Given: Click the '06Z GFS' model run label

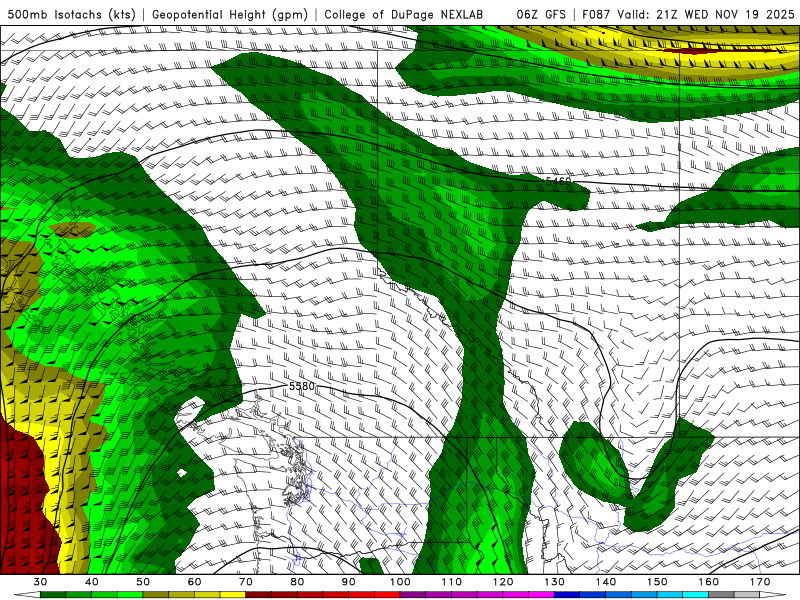Looking at the screenshot, I should pos(541,15).
